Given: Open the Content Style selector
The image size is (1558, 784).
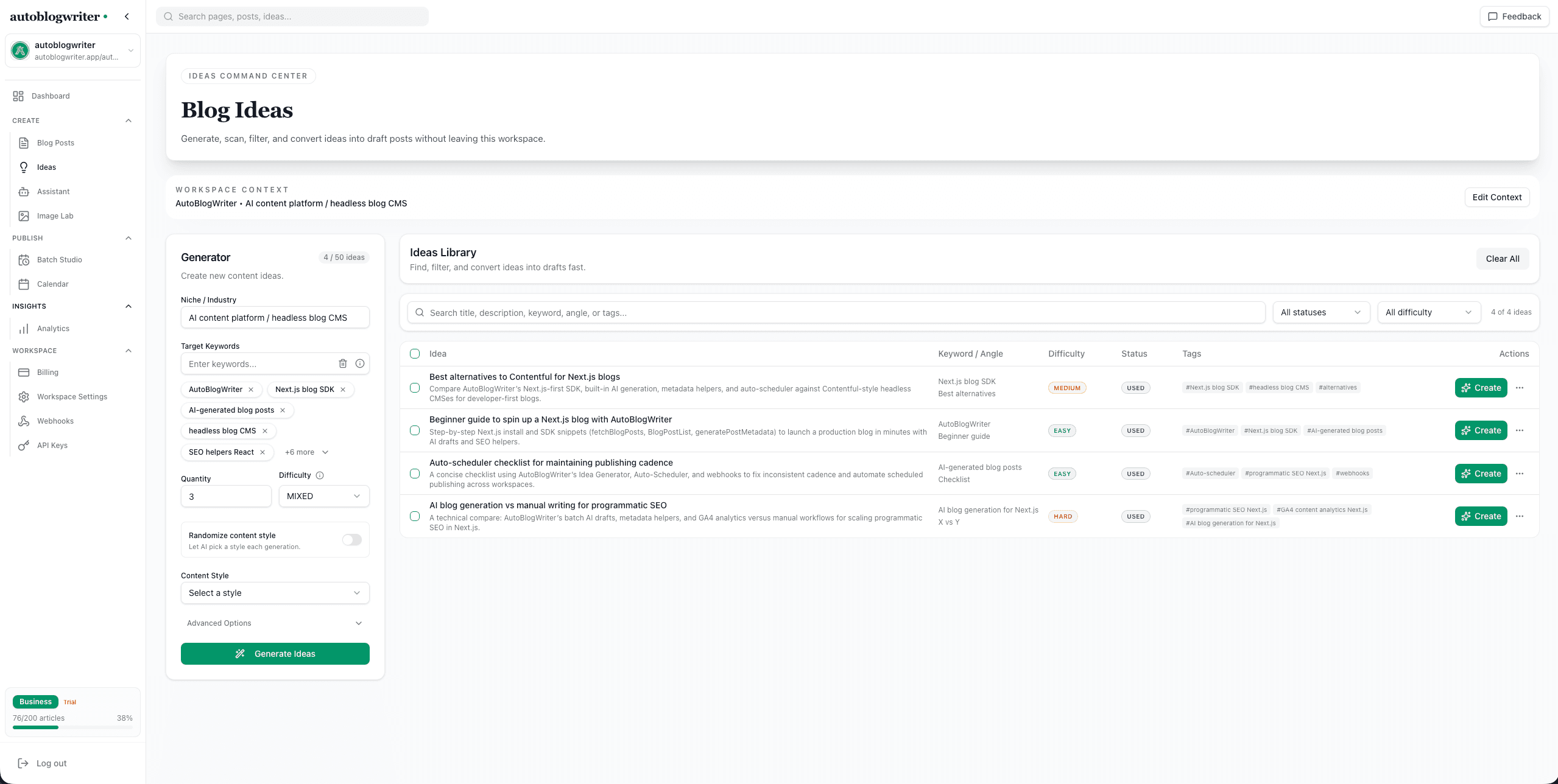Looking at the screenshot, I should [x=275, y=592].
